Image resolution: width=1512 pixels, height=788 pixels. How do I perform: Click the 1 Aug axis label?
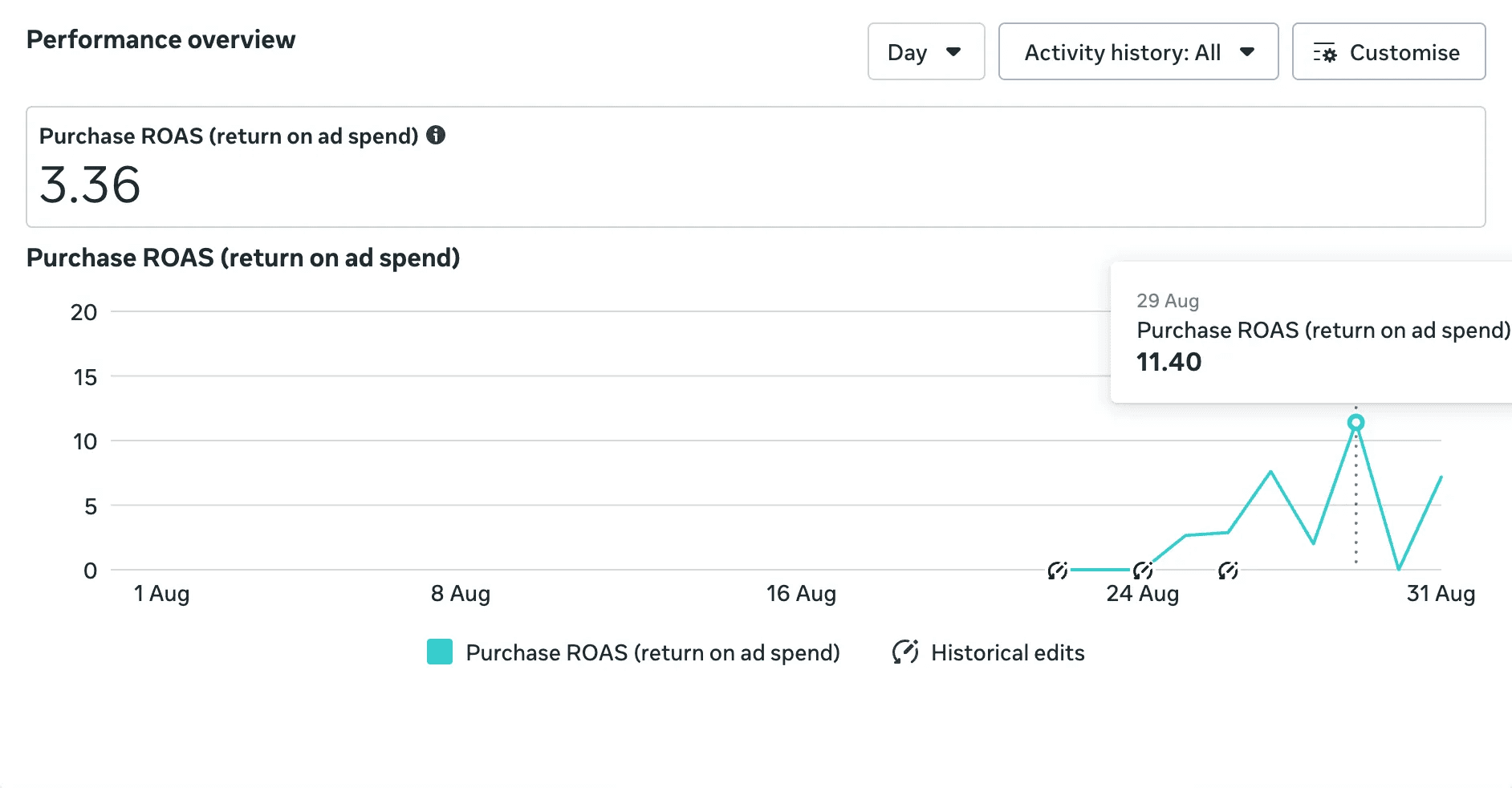(161, 594)
